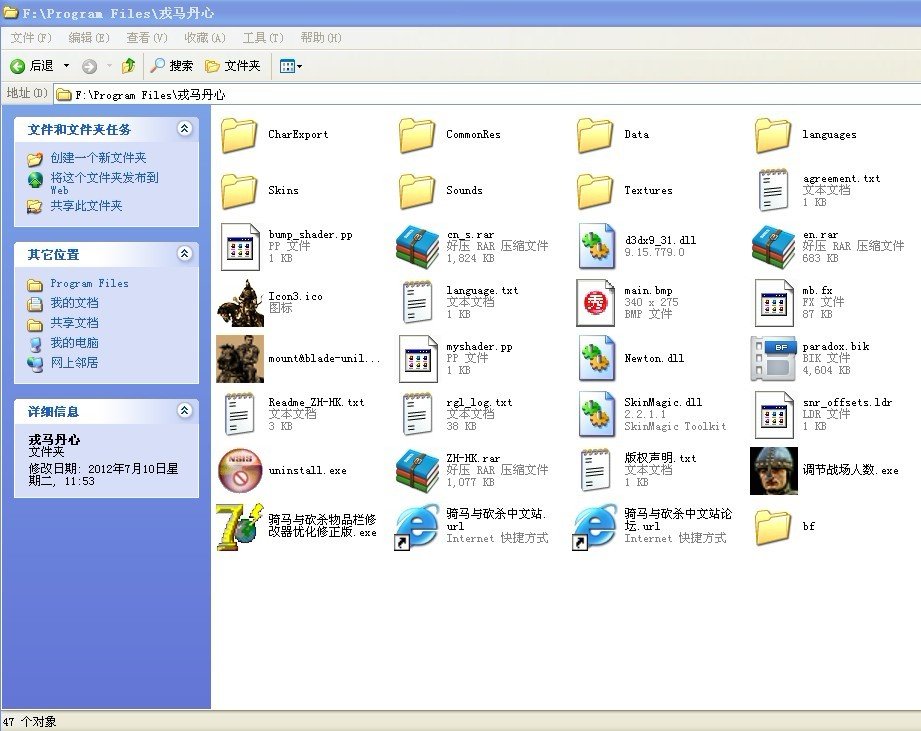This screenshot has height=731, width=921.
Task: Click the 创建一个新文件夹 link
Action: (98, 158)
